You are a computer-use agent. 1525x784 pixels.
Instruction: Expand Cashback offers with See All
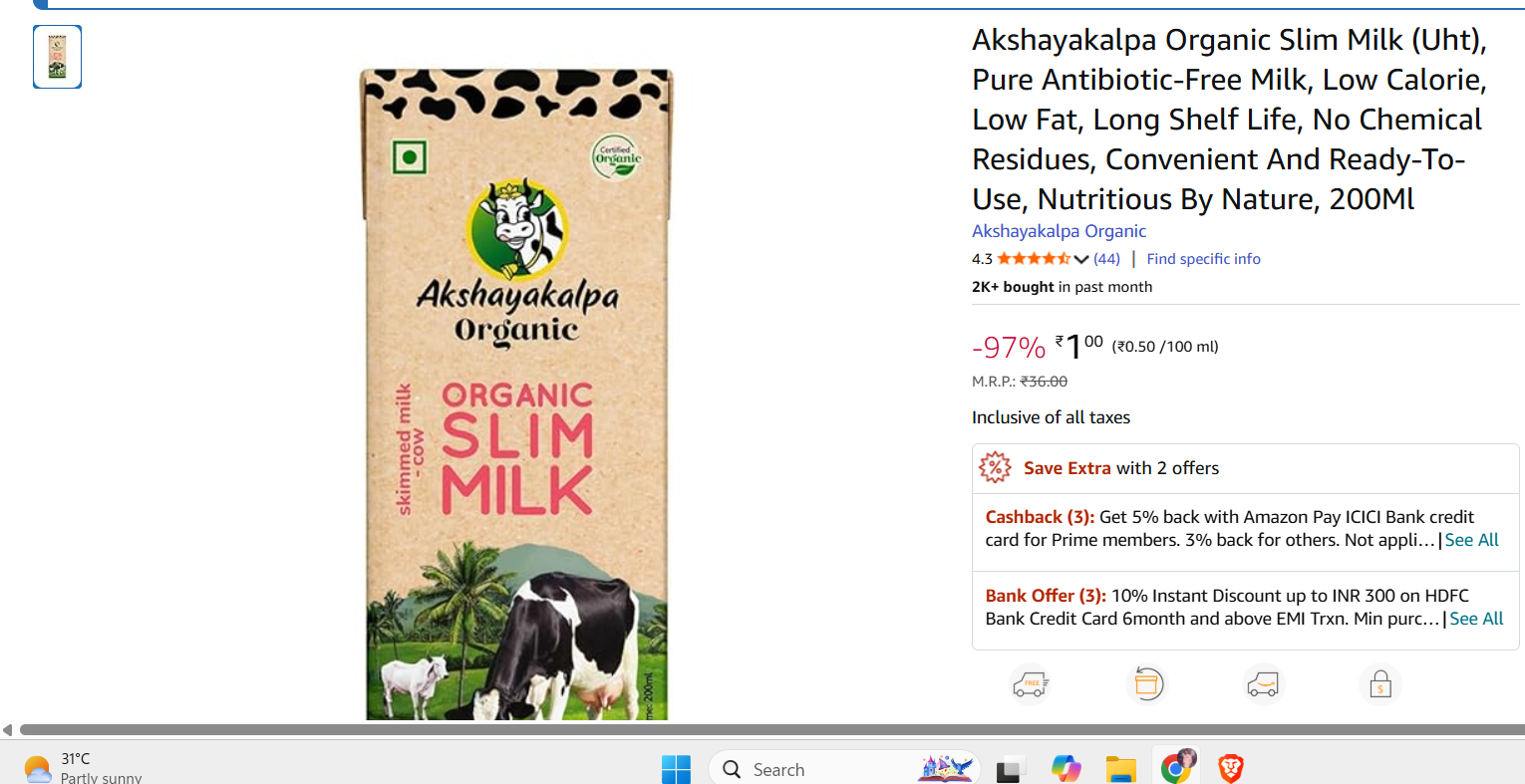(x=1471, y=540)
